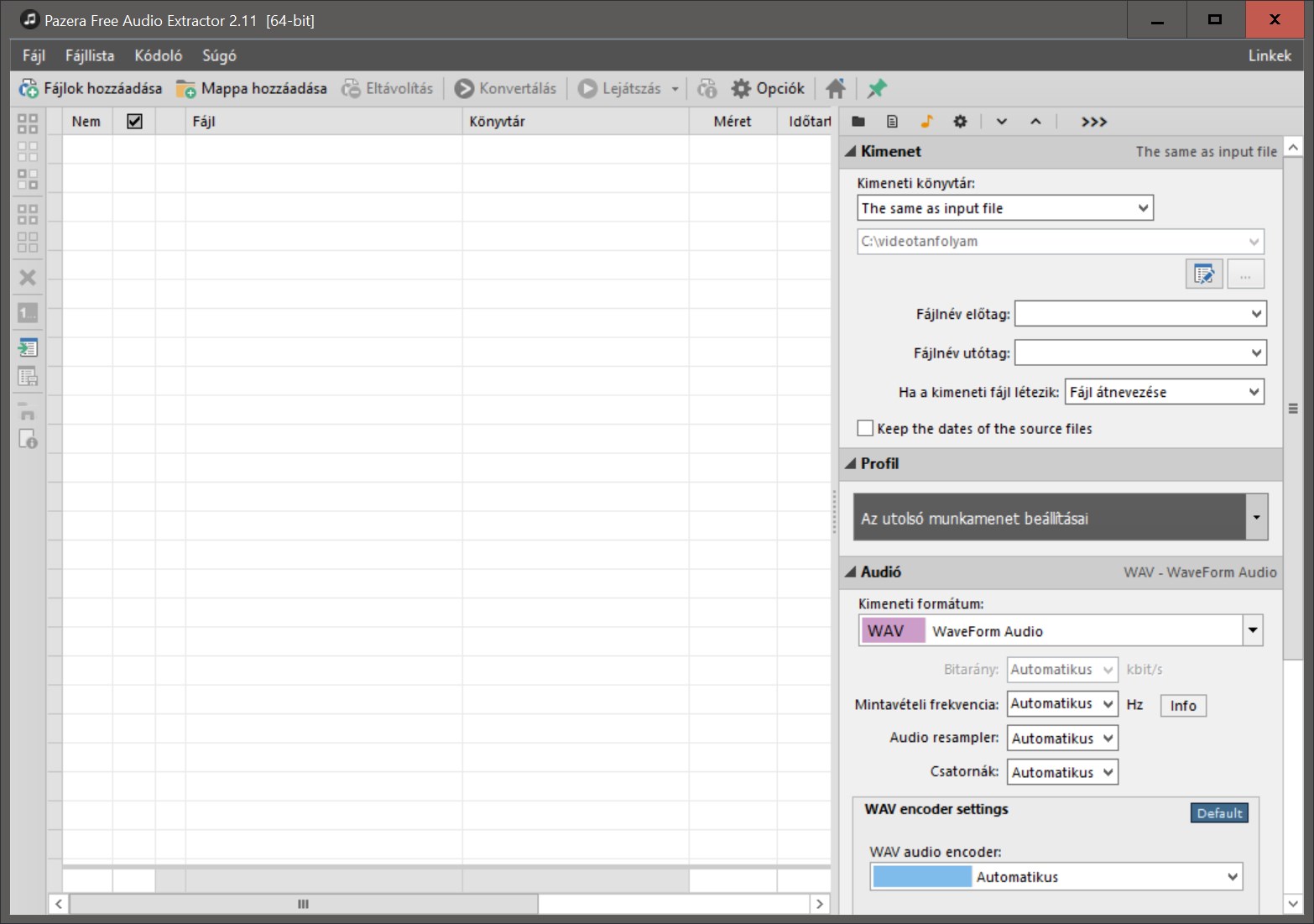The image size is (1314, 924).
Task: Open Opciók with the gear icon
Action: coord(741,89)
